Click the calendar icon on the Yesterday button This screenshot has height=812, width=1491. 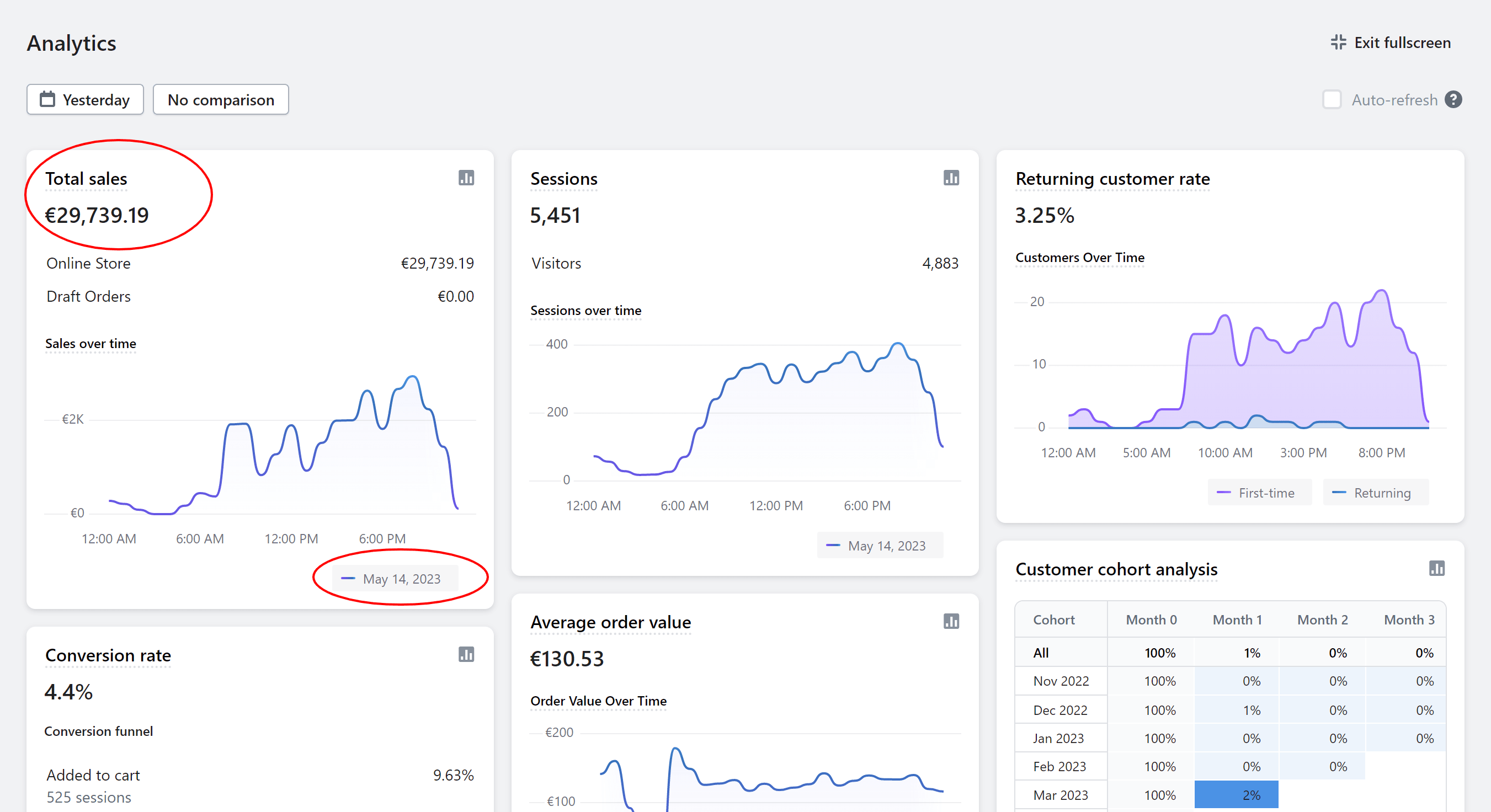tap(47, 99)
